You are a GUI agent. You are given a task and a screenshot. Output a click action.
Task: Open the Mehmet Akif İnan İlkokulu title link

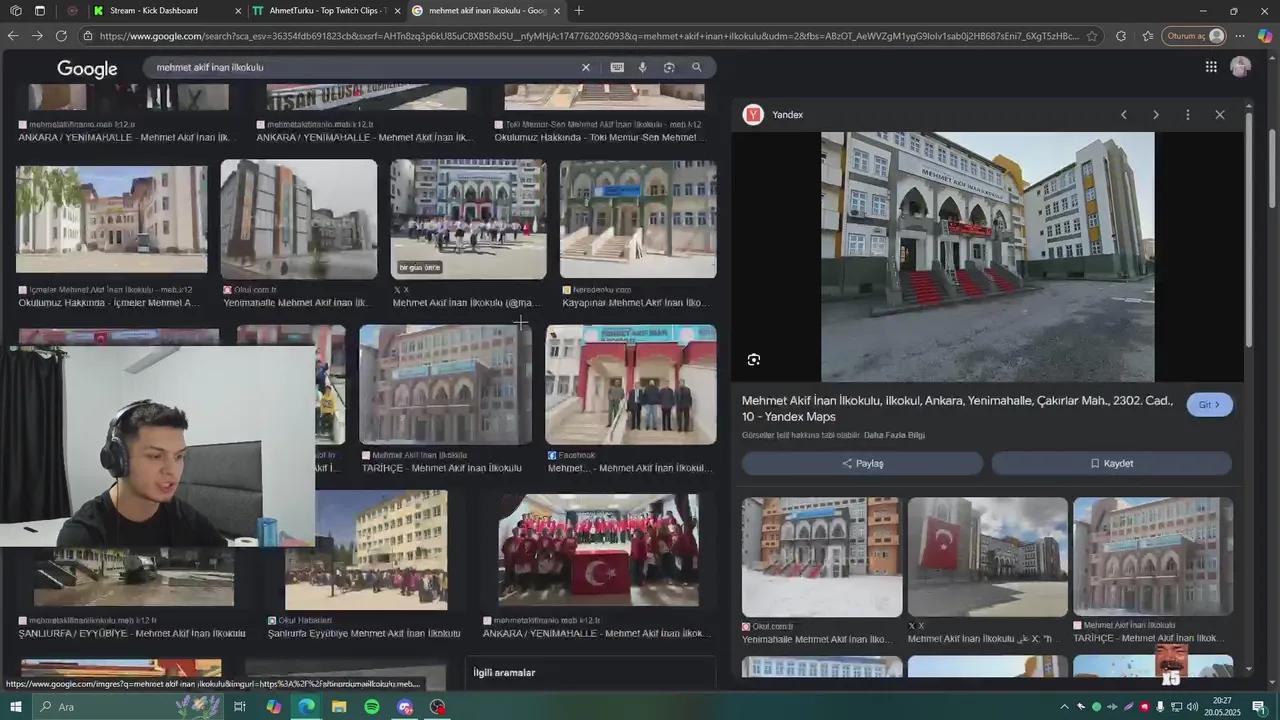tap(958, 409)
